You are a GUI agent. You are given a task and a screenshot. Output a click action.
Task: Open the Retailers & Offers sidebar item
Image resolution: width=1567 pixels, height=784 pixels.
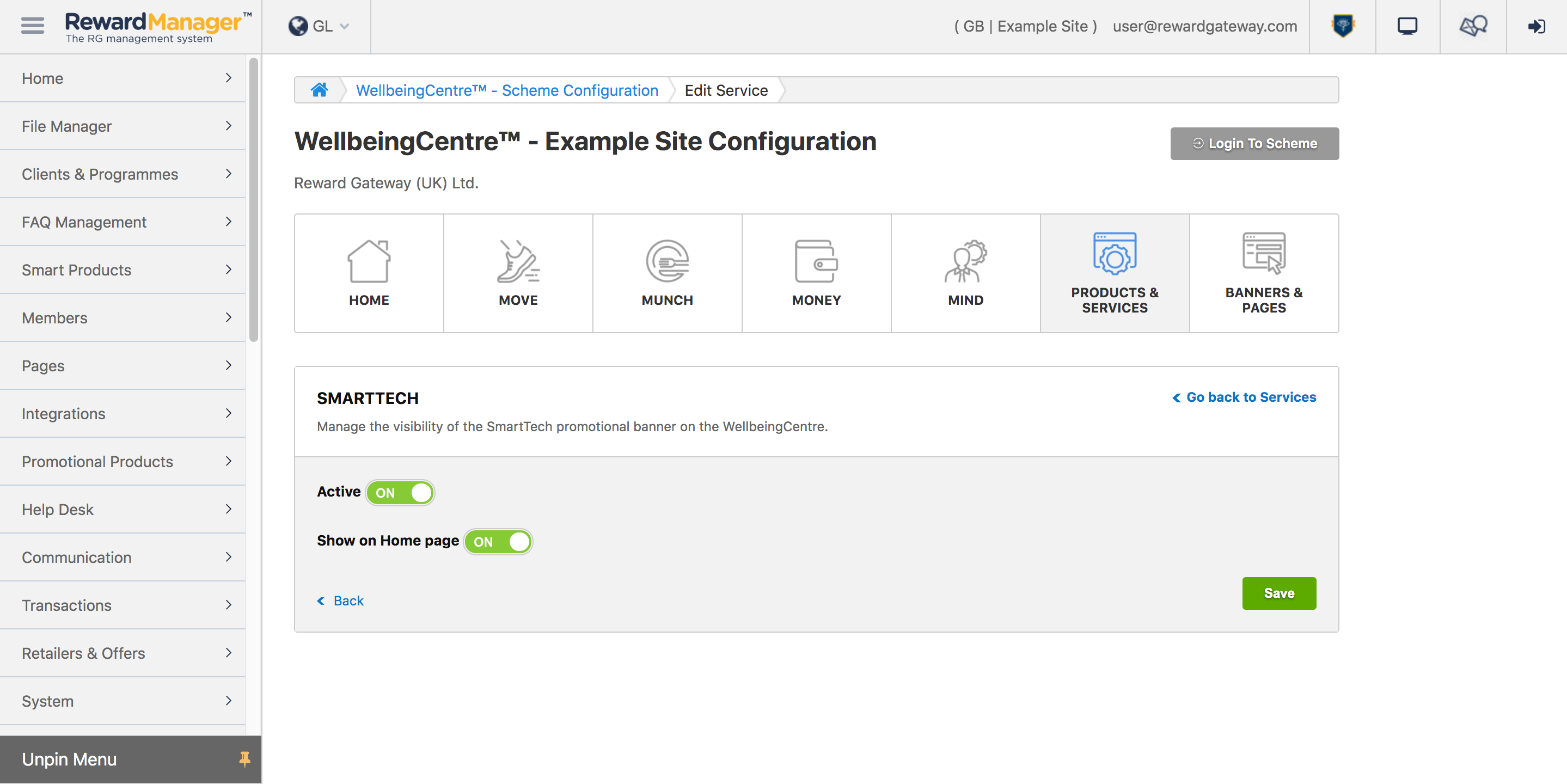(123, 653)
